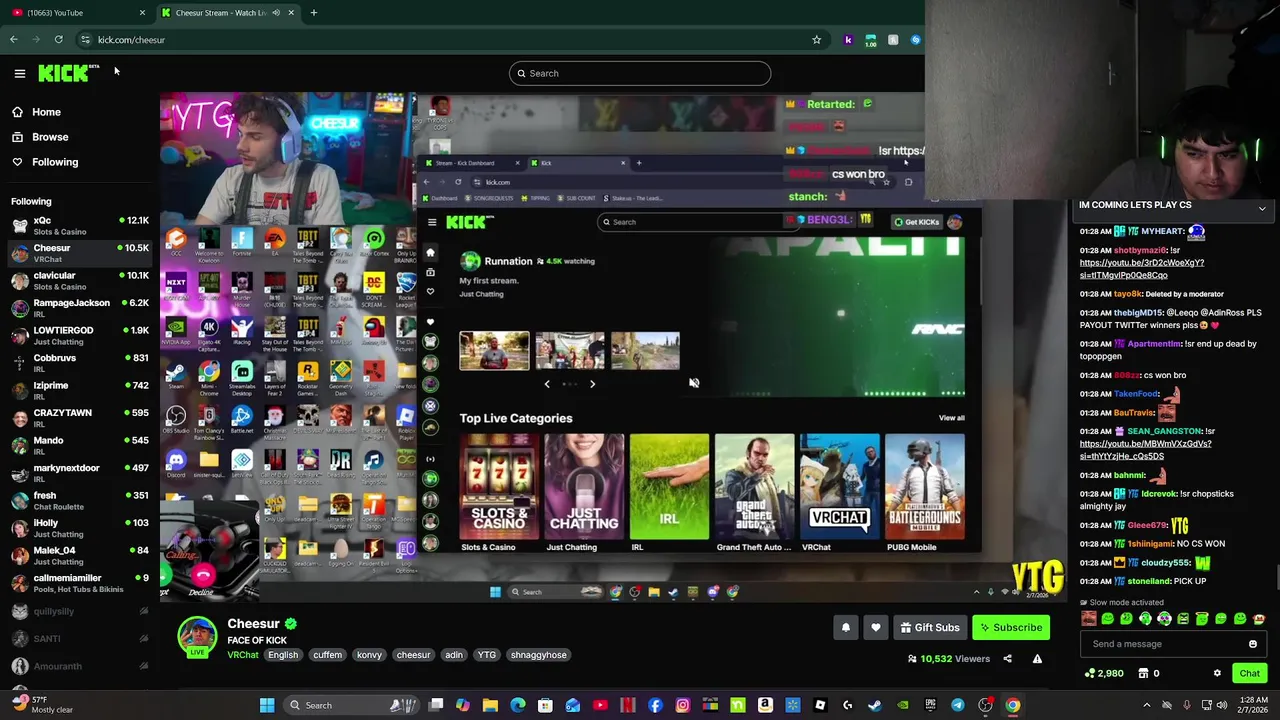
Task: Open the purple K browser extension
Action: pos(848,40)
